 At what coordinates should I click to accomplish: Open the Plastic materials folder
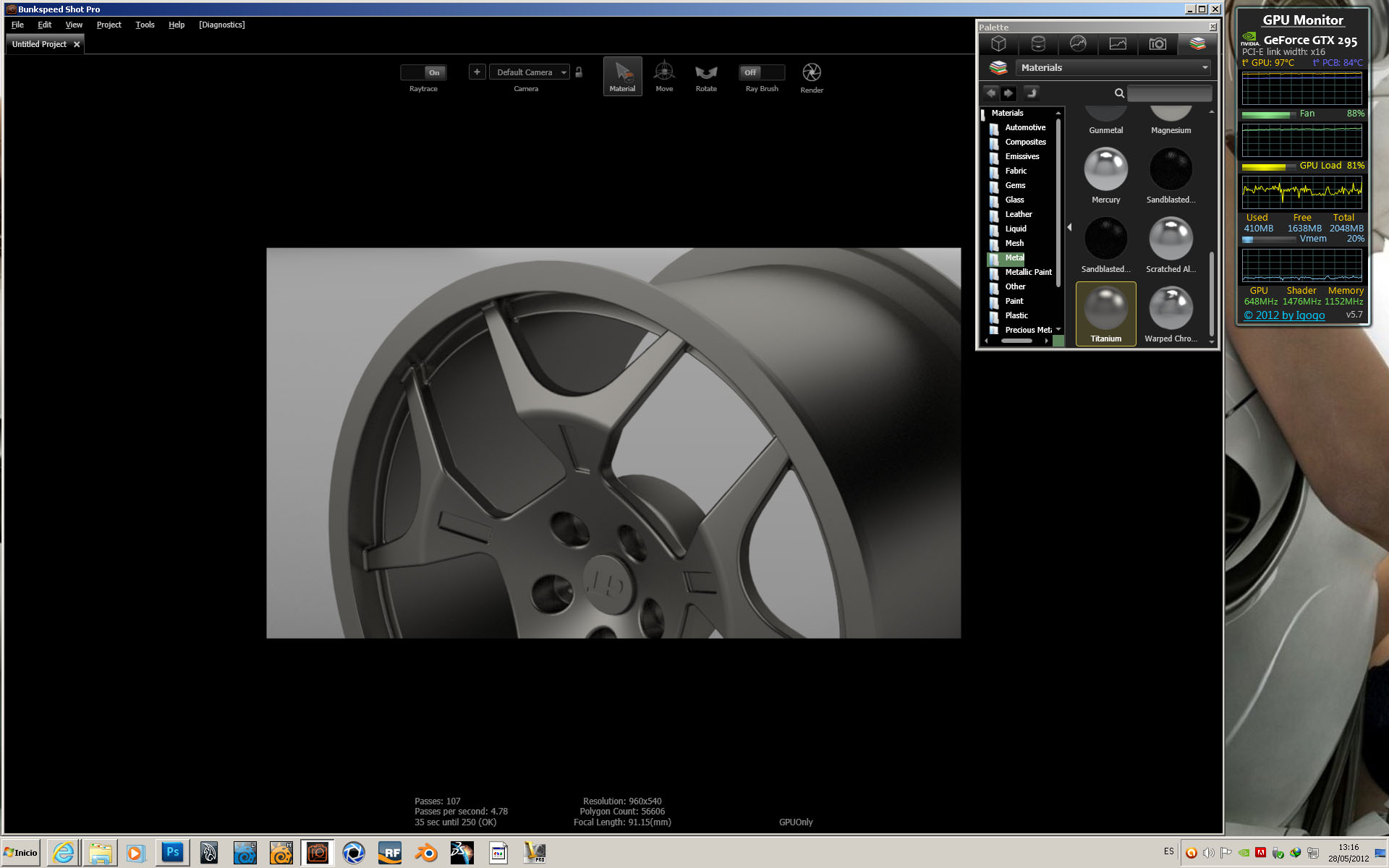[x=1016, y=316]
